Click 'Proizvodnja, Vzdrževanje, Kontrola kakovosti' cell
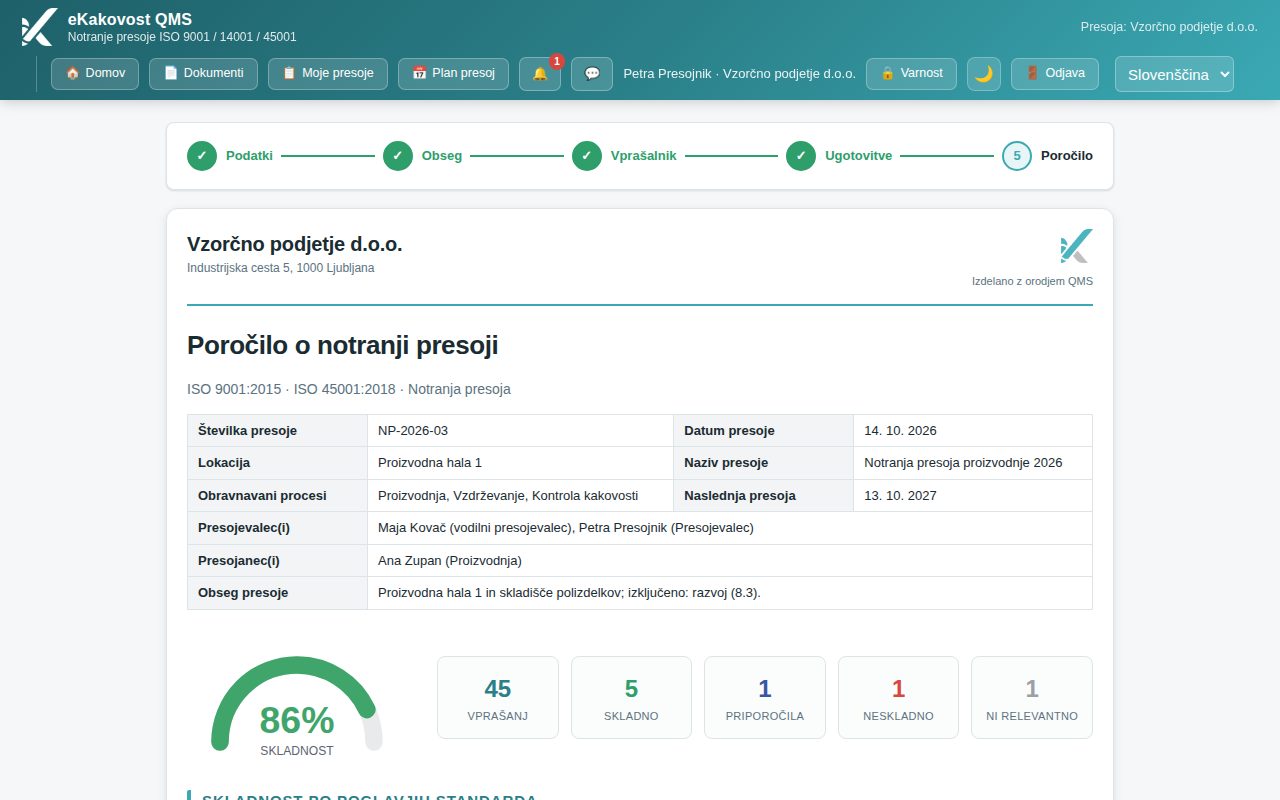This screenshot has height=800, width=1280. (520, 495)
